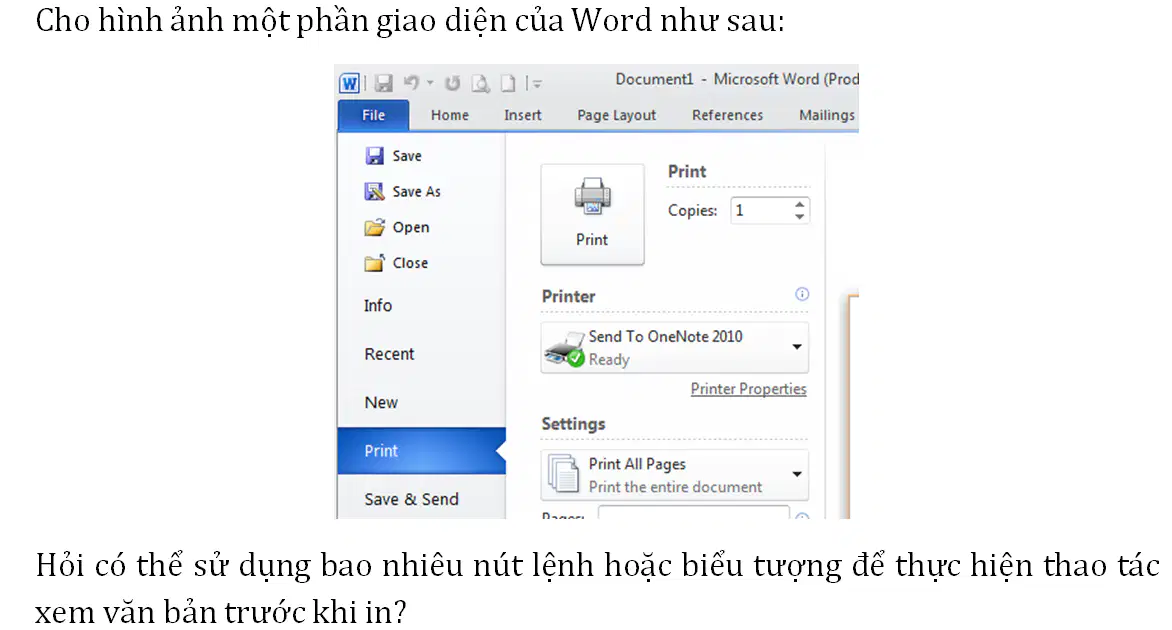Click the Open folder icon in the File menu
This screenshot has width=1172, height=630.
pyautogui.click(x=374, y=227)
